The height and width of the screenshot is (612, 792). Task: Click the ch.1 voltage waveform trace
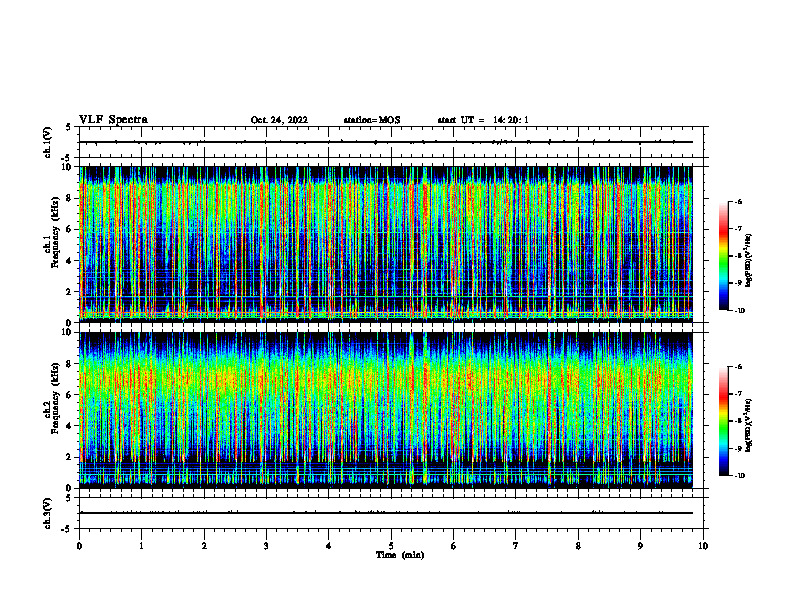click(x=386, y=142)
